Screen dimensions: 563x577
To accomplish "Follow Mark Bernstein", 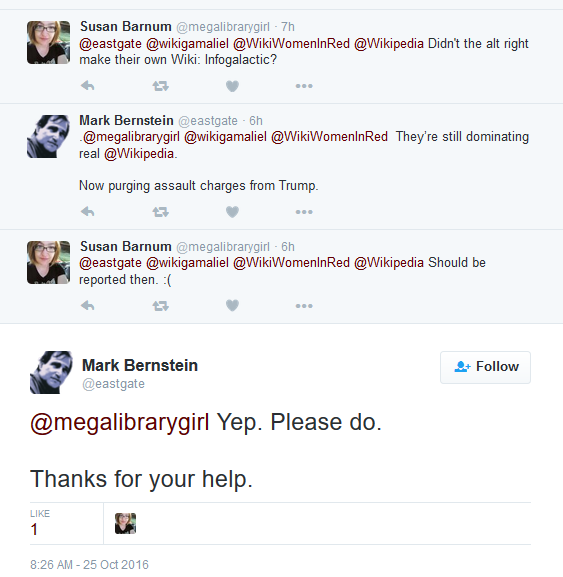I will click(x=485, y=367).
